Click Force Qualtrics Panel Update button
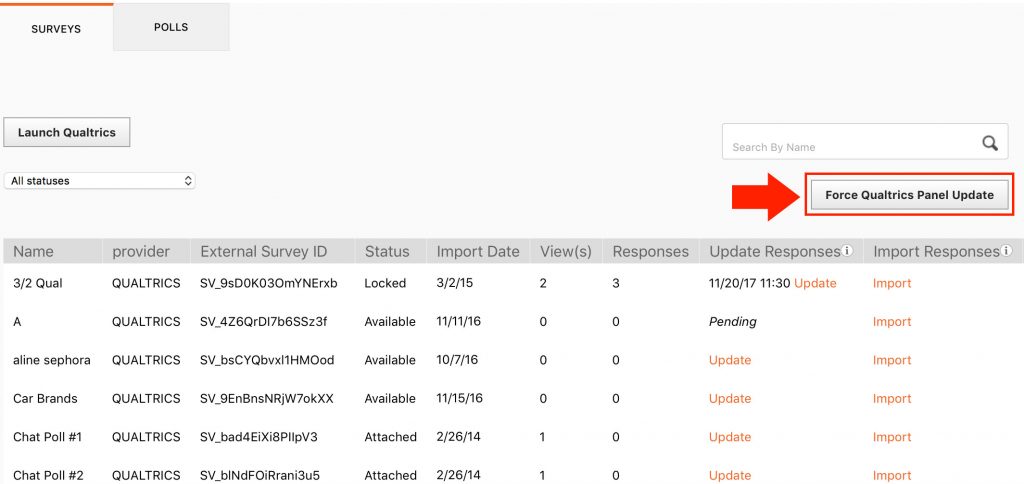Screen dimensions: 1024x484 tap(909, 195)
